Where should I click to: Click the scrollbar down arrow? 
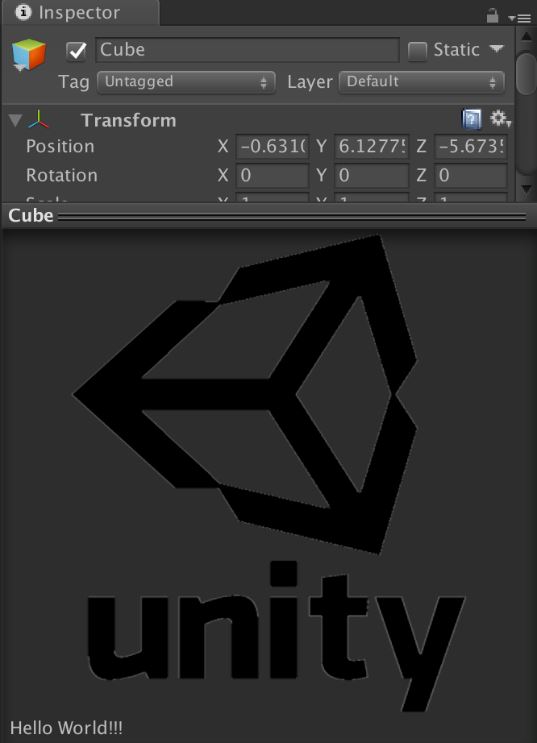[x=526, y=189]
